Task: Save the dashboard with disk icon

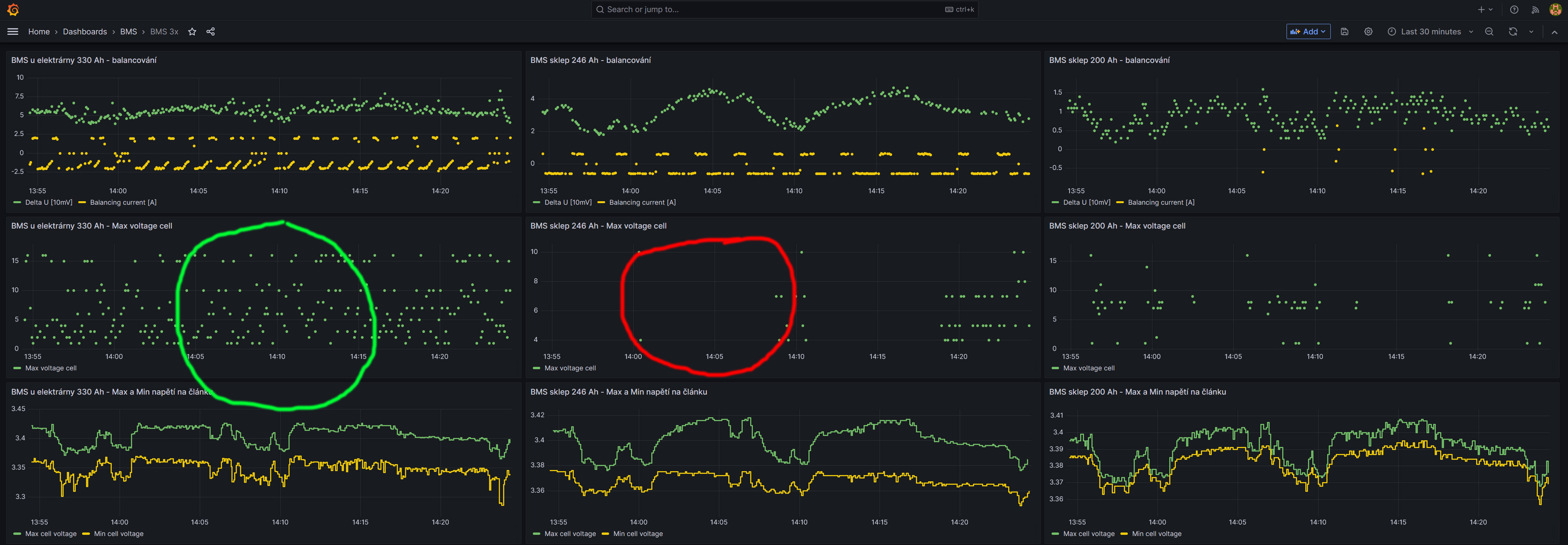Action: tap(1345, 32)
